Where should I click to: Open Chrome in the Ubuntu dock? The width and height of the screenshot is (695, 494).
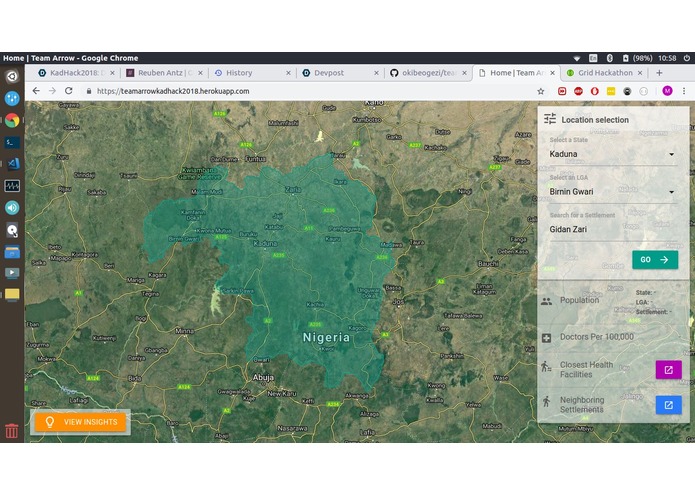point(12,121)
